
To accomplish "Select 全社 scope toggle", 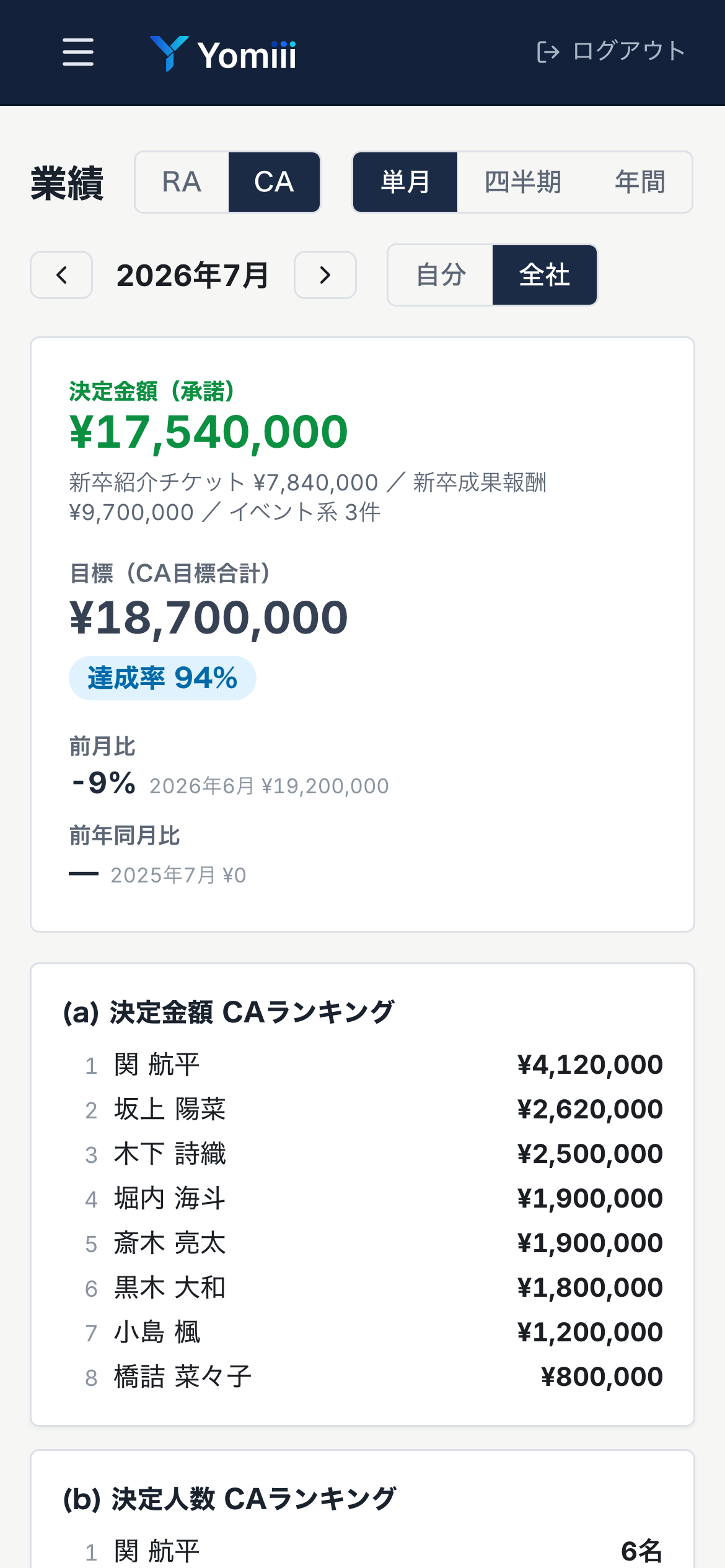I will (x=545, y=275).
